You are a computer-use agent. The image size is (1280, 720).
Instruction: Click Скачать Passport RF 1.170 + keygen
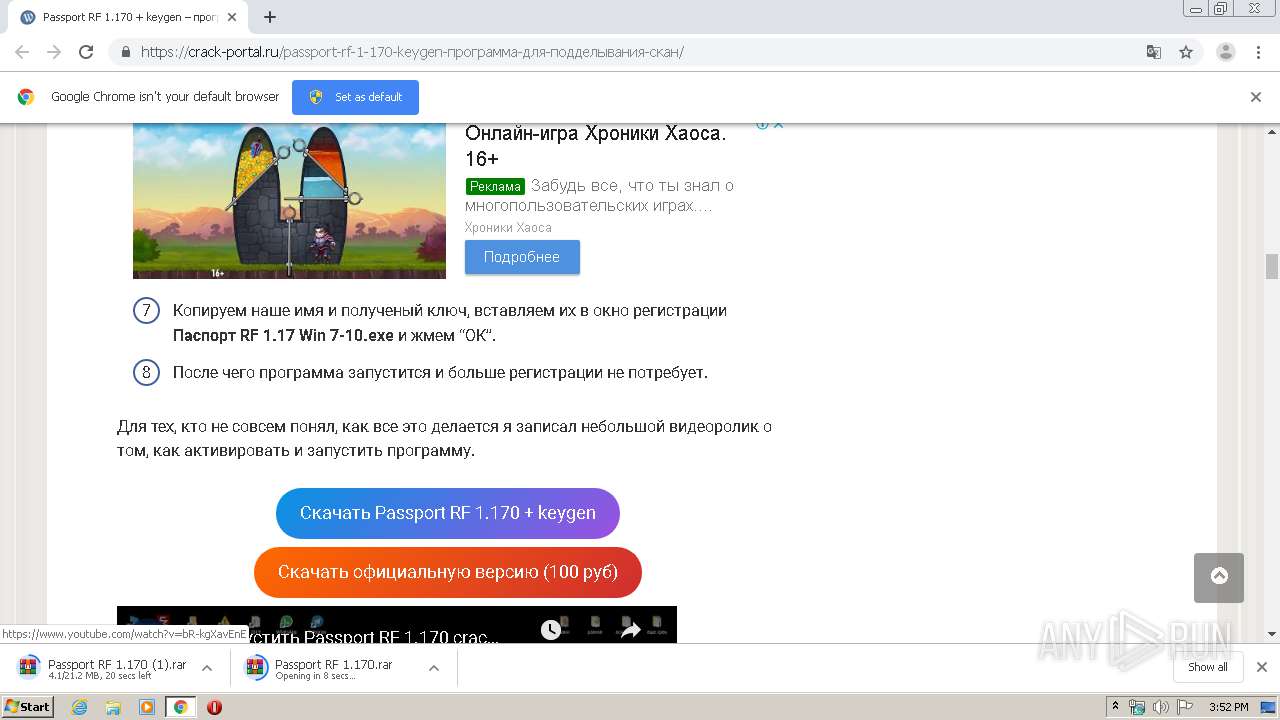(x=448, y=513)
